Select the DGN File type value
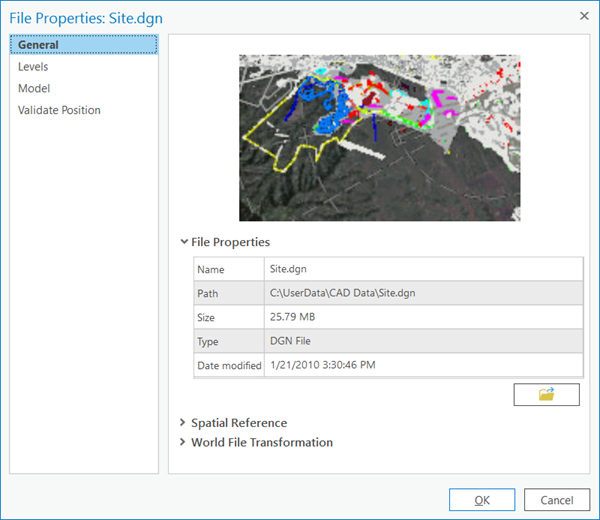Image resolution: width=600 pixels, height=520 pixels. coord(423,341)
